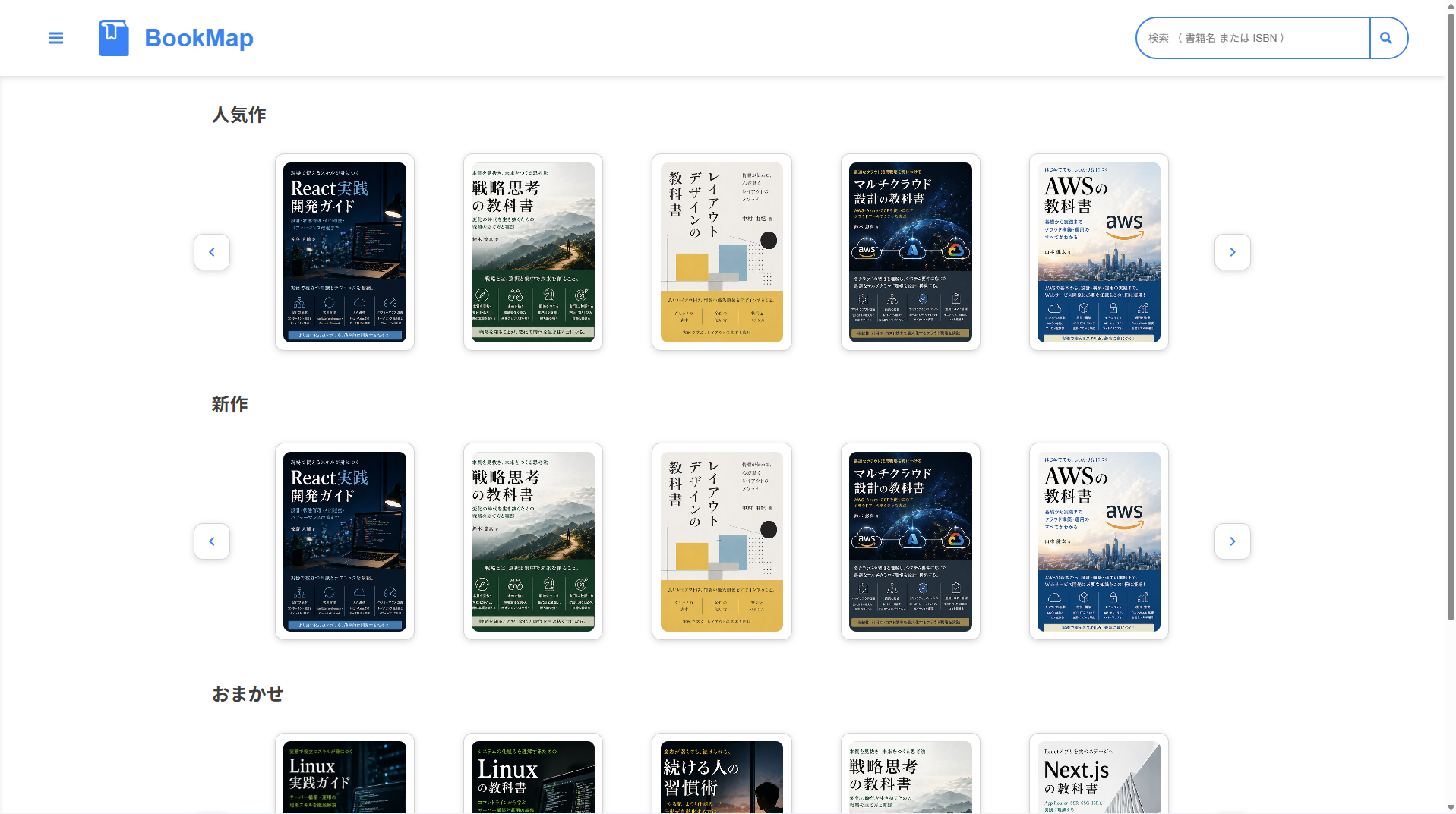Open マルチクラウド設計の教科書 in 新作
This screenshot has width=1456, height=814.
coord(911,541)
